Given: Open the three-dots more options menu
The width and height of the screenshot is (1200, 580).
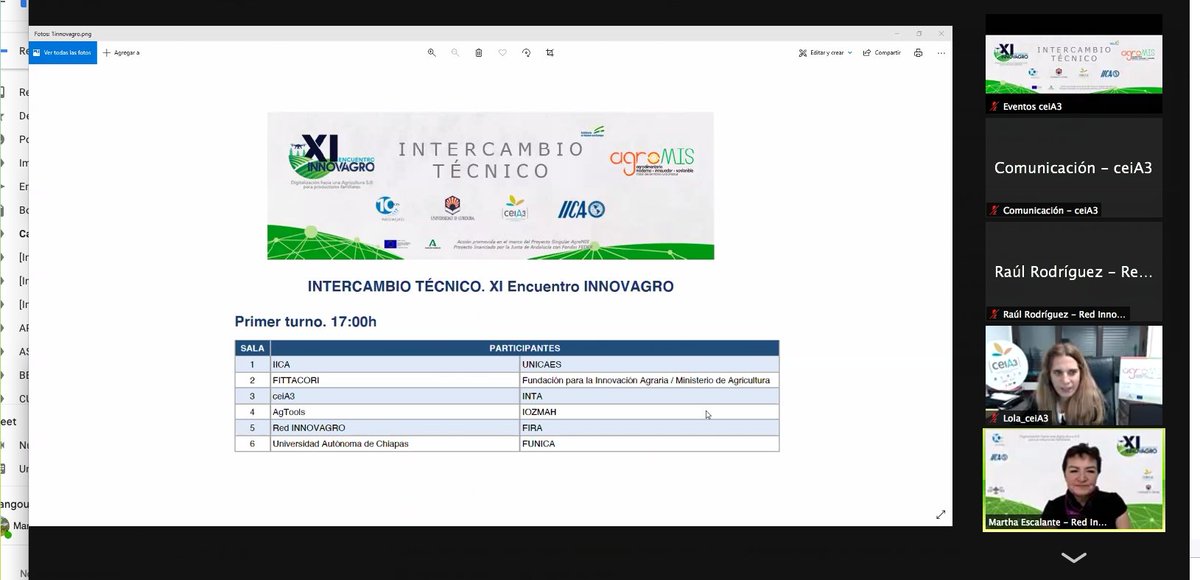Looking at the screenshot, I should pyautogui.click(x=940, y=52).
